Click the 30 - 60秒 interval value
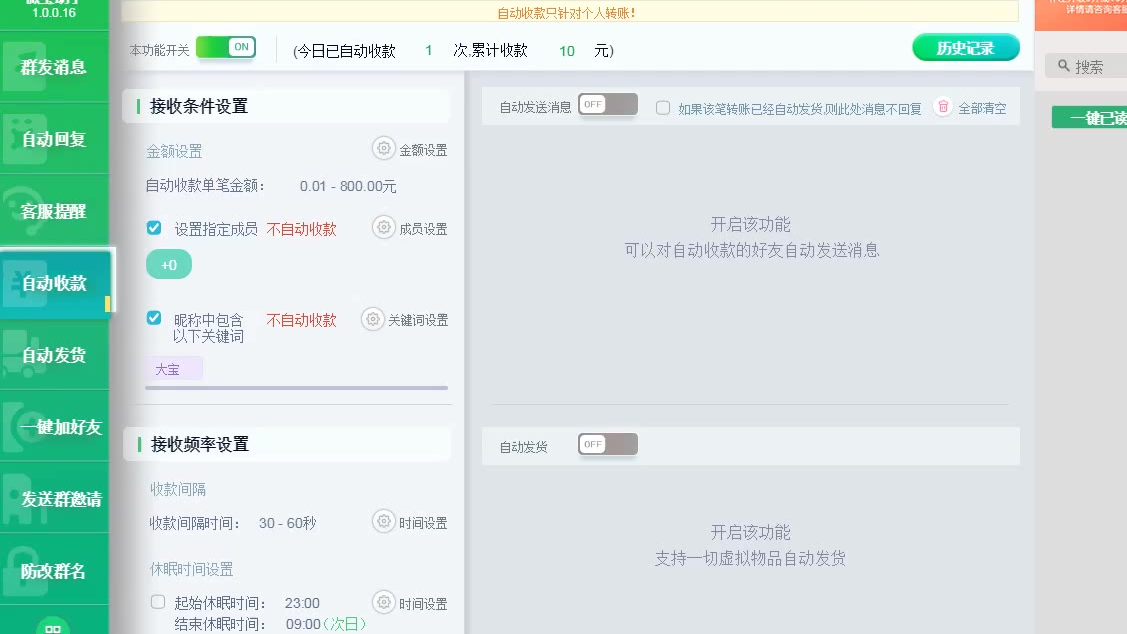The image size is (1127, 634). point(288,523)
